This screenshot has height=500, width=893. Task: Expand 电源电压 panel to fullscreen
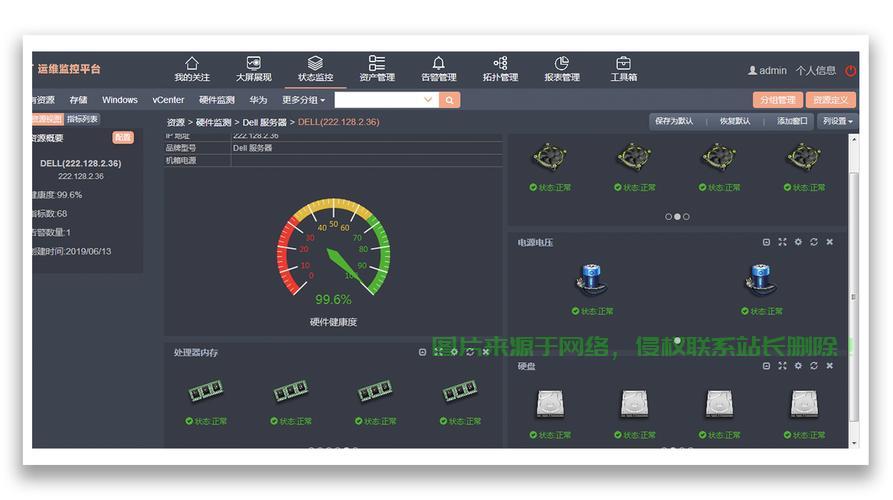tap(782, 242)
